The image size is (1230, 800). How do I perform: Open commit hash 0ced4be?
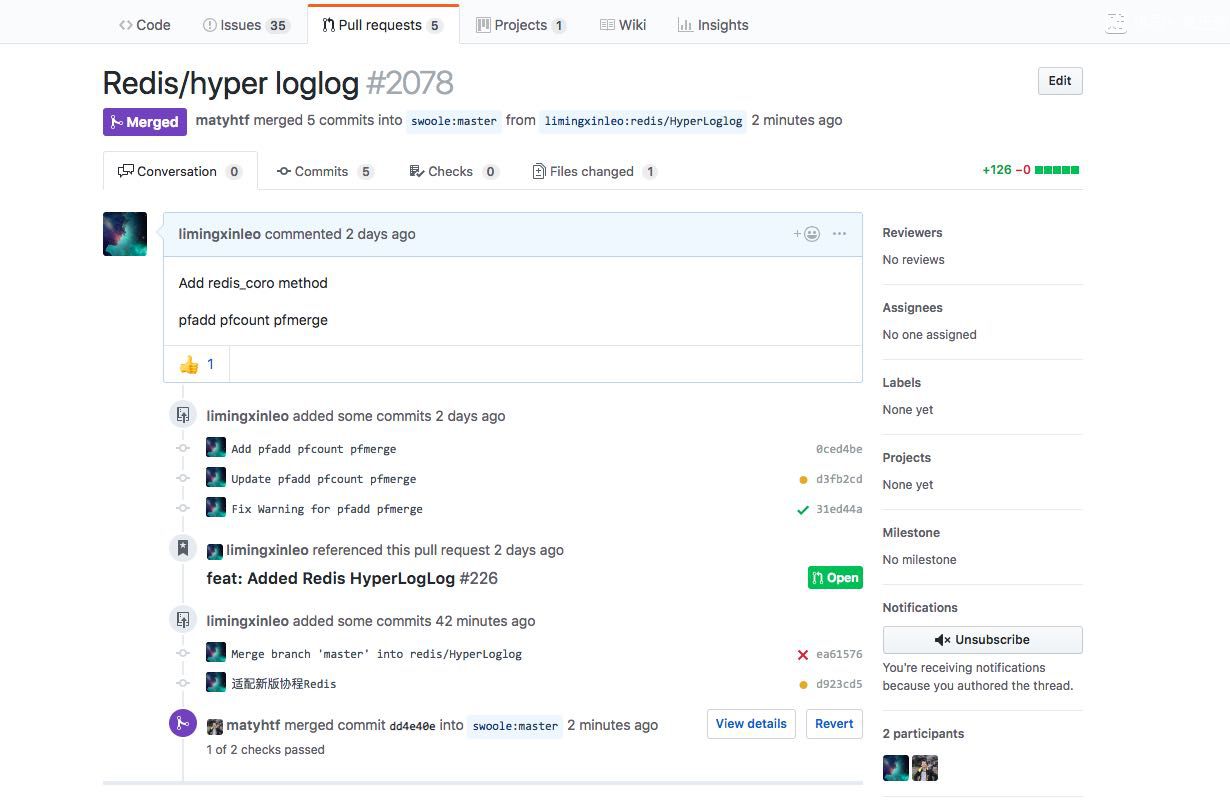(x=839, y=449)
